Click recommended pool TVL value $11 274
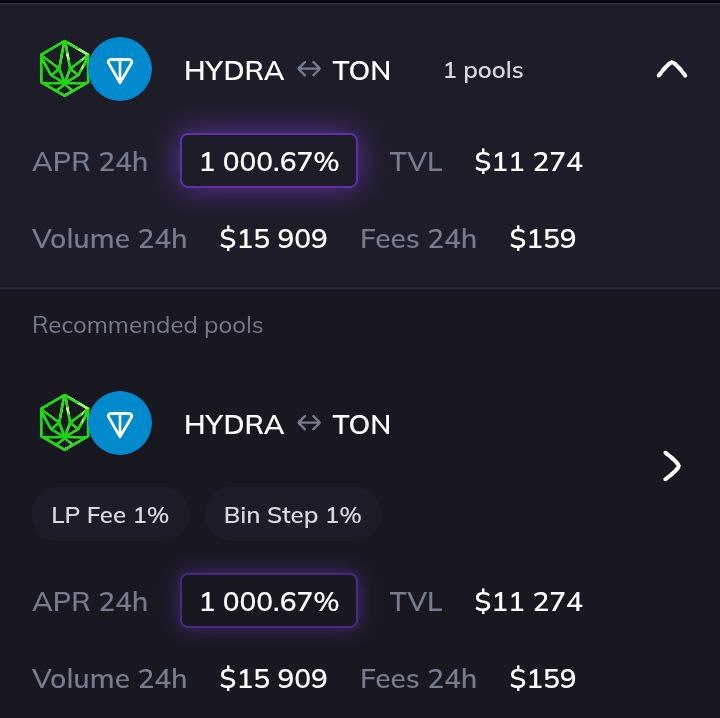 tap(529, 601)
